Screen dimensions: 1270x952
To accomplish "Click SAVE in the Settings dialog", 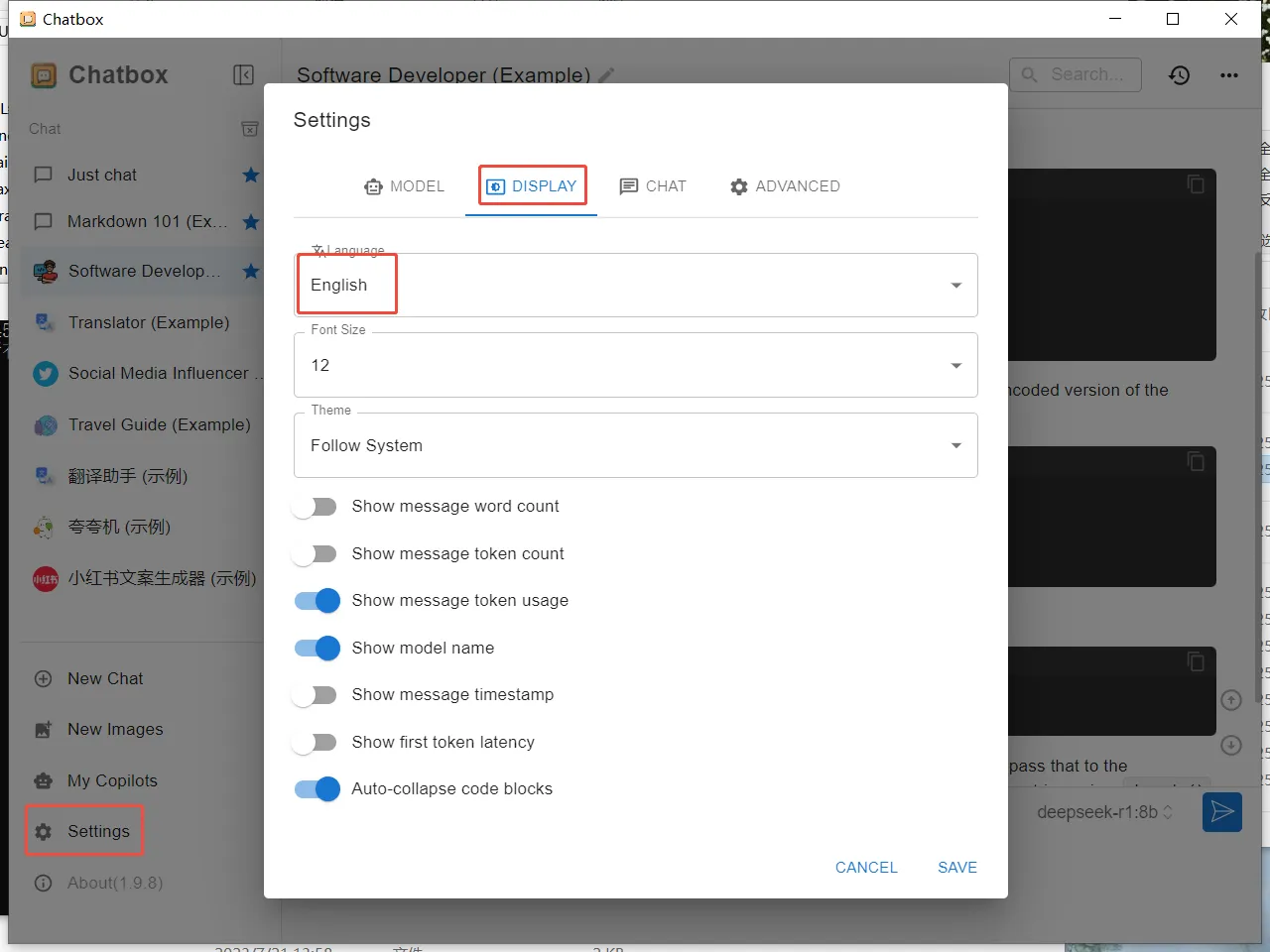I will pyautogui.click(x=957, y=868).
